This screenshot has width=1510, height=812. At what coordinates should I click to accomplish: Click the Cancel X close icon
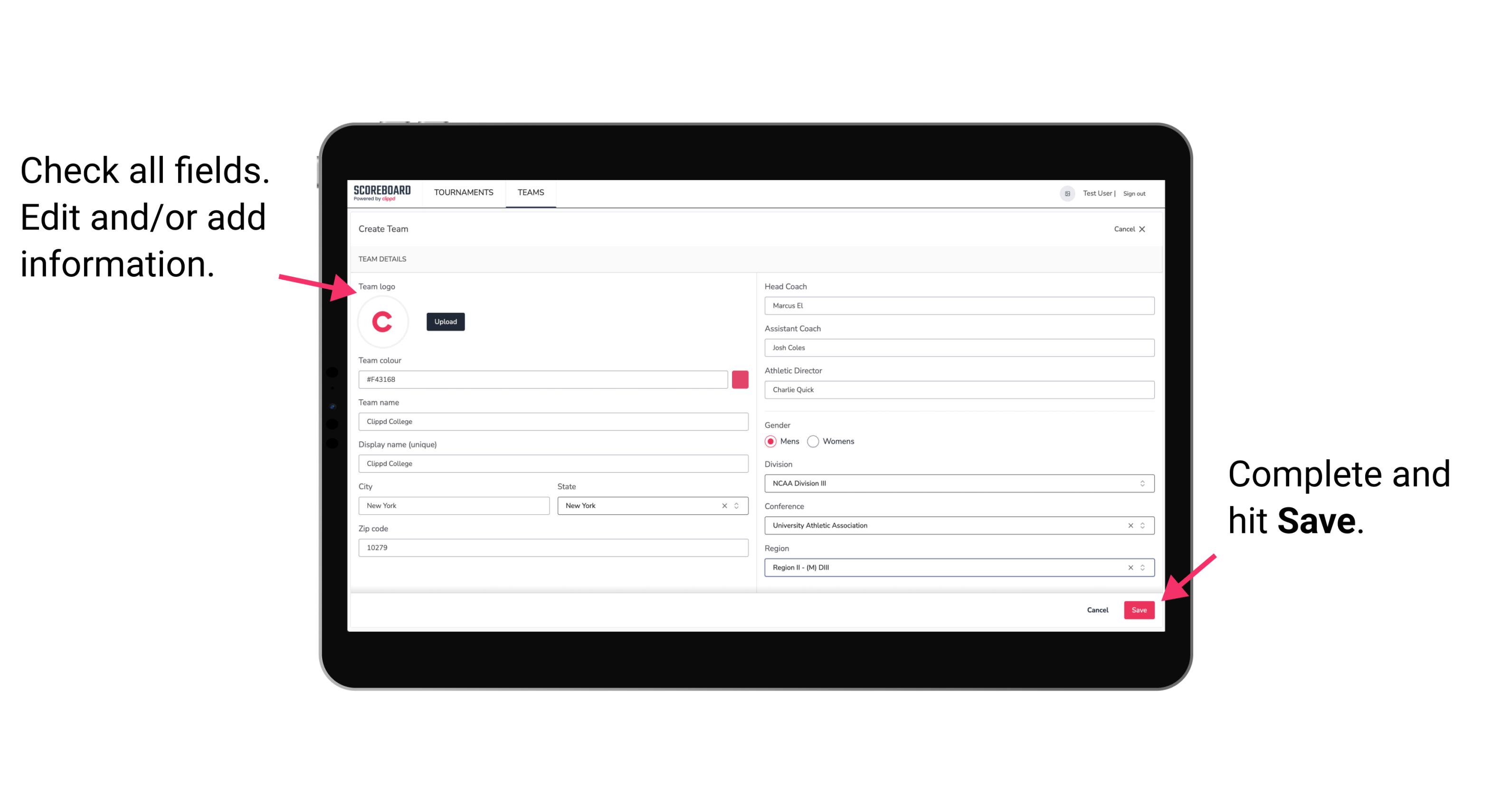click(x=1144, y=228)
